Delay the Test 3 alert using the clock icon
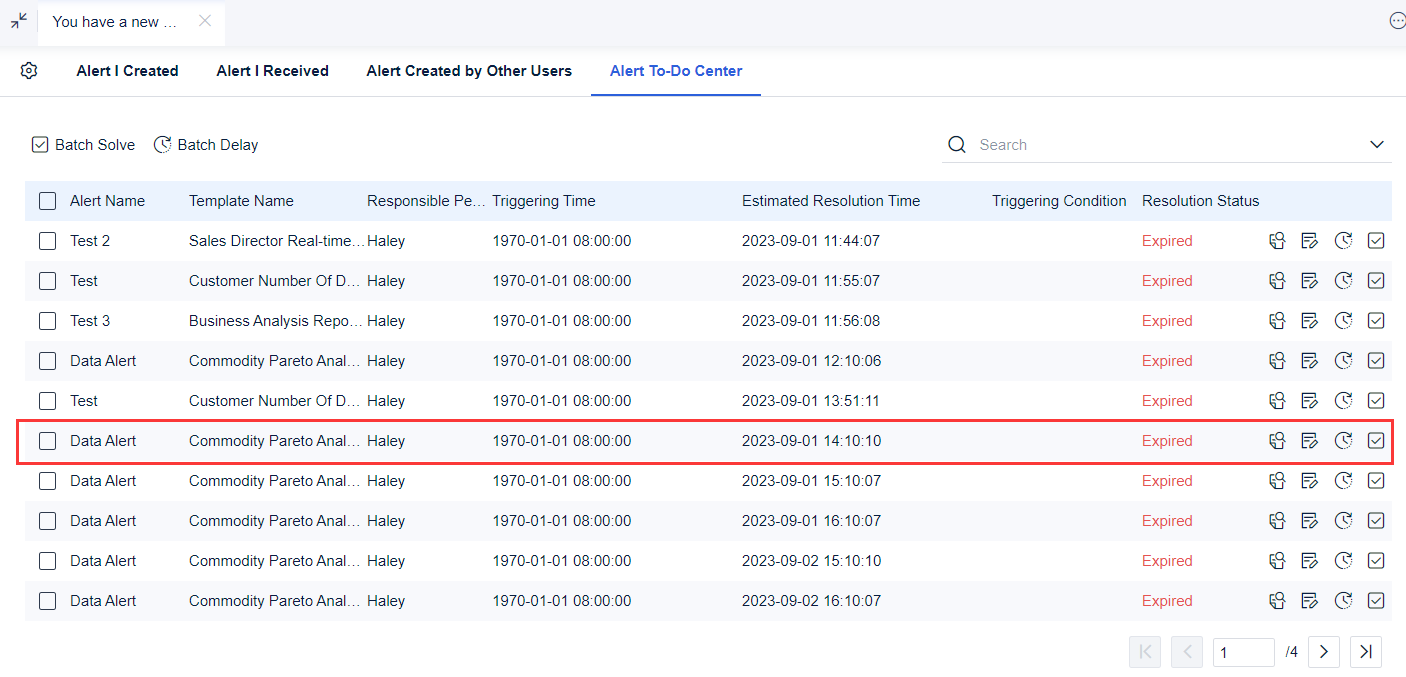Image resolution: width=1406 pixels, height=677 pixels. pos(1343,320)
